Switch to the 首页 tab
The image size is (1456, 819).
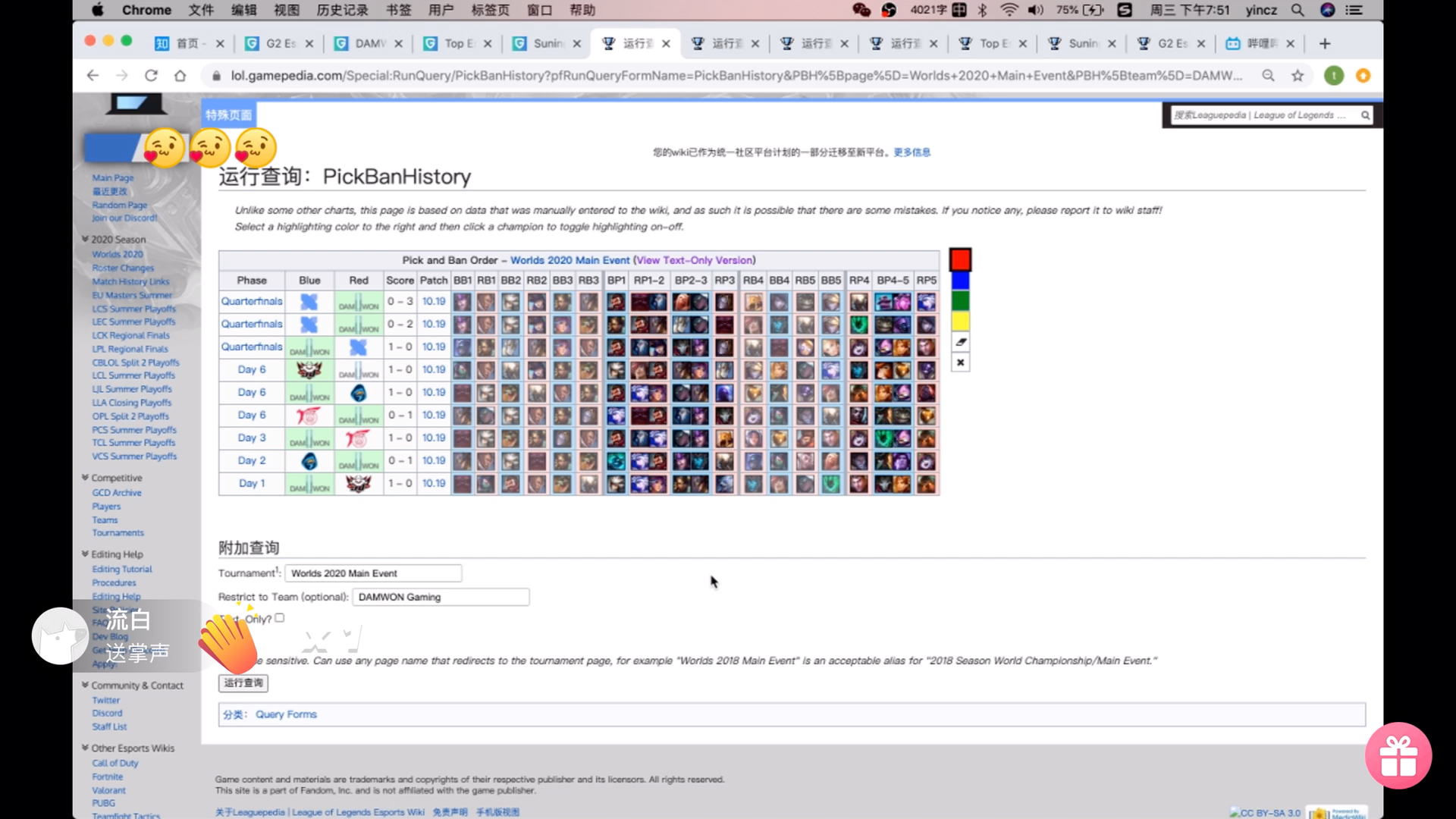188,43
